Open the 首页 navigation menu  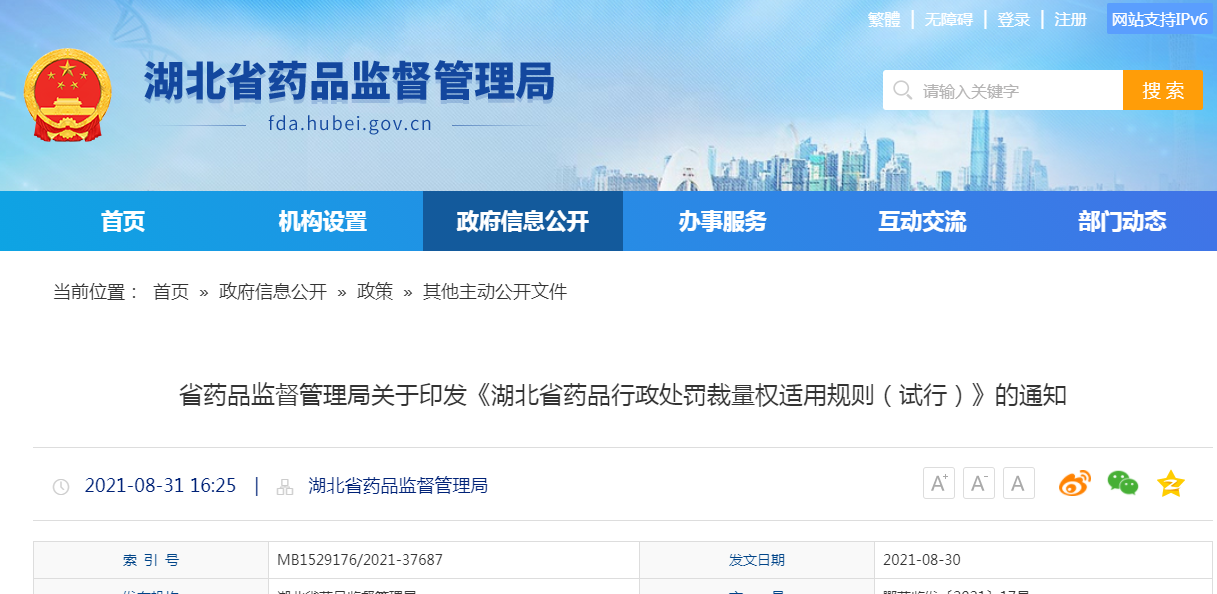pyautogui.click(x=123, y=221)
